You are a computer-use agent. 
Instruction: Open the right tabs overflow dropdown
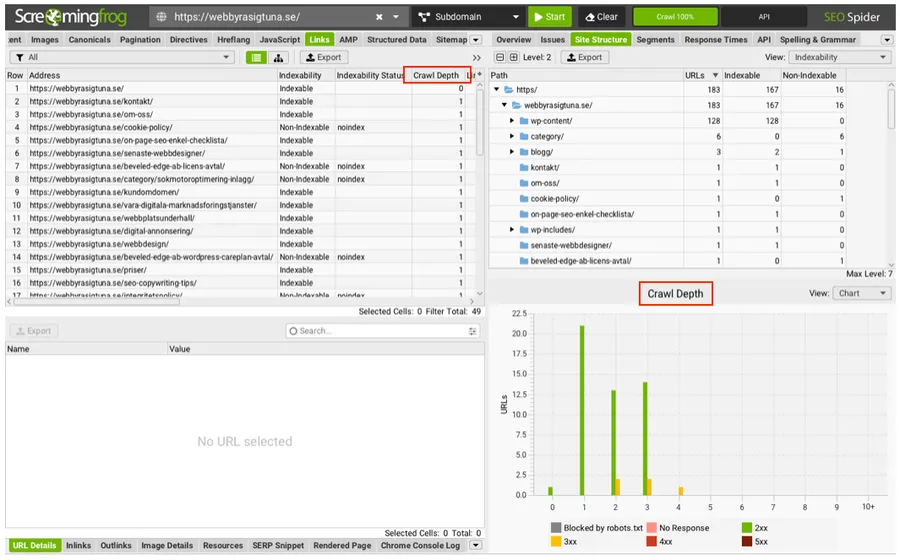coord(887,40)
